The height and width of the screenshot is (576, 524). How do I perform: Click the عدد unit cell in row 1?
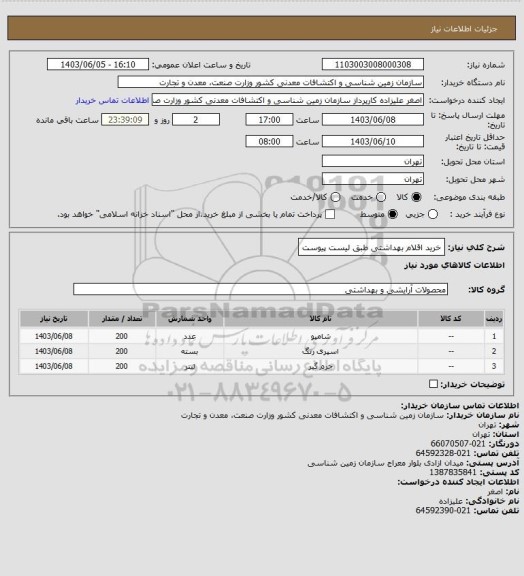(x=190, y=336)
